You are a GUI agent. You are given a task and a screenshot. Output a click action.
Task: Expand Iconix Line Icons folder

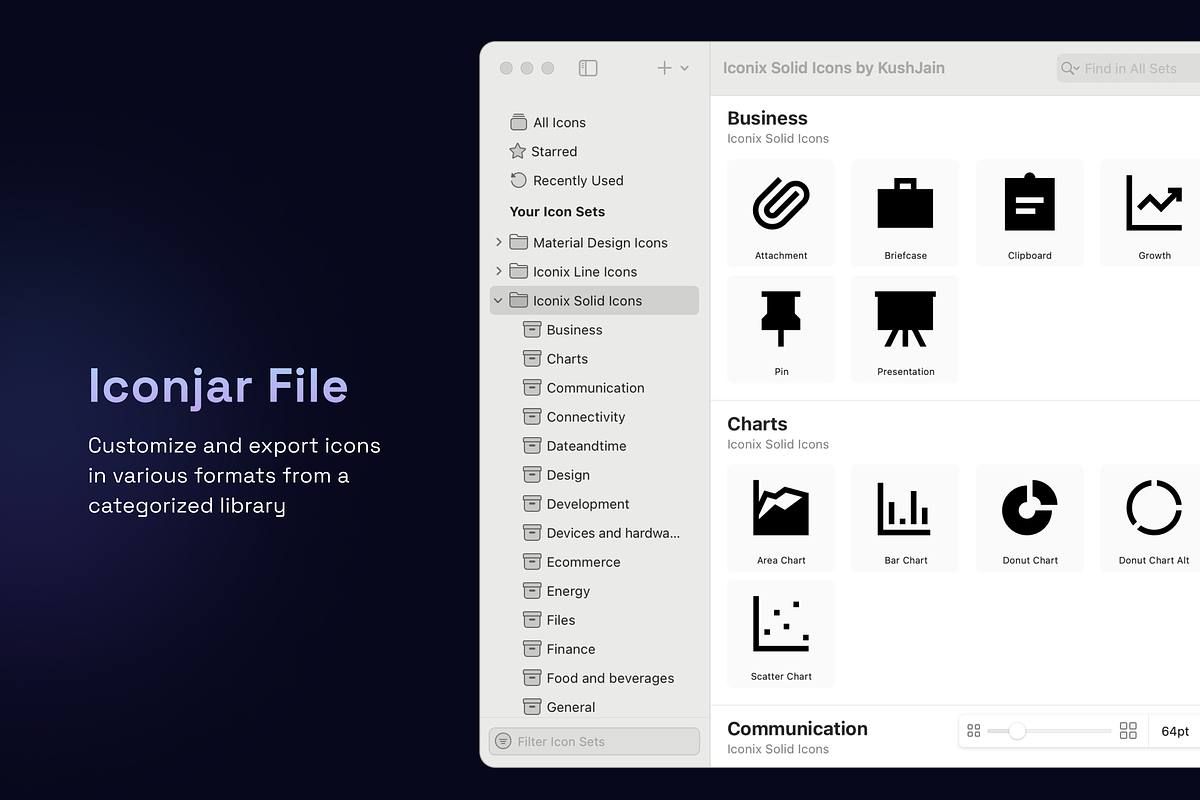click(499, 271)
